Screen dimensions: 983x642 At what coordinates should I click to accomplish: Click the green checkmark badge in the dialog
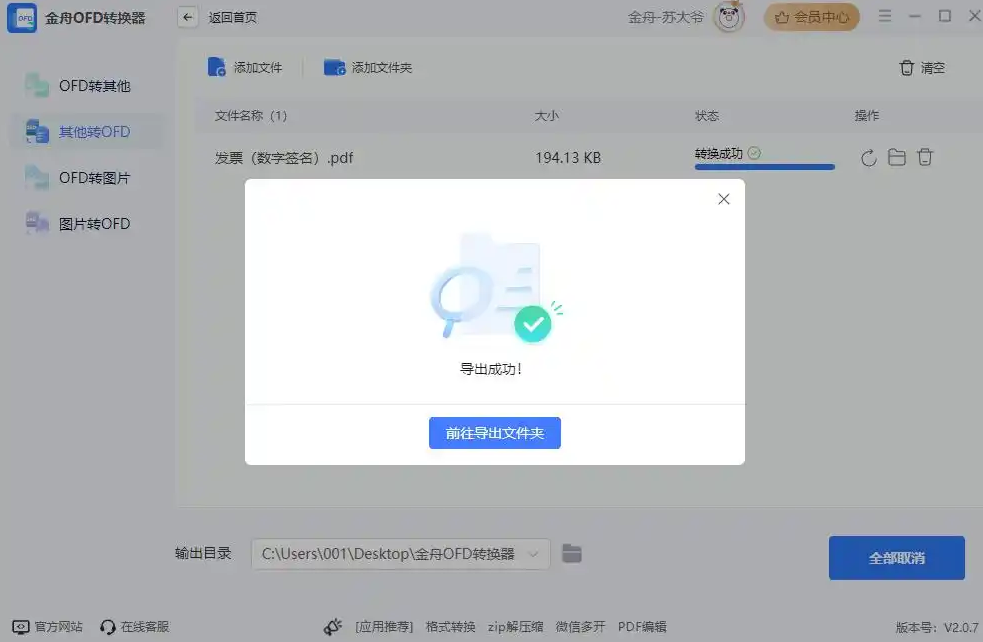pos(533,324)
